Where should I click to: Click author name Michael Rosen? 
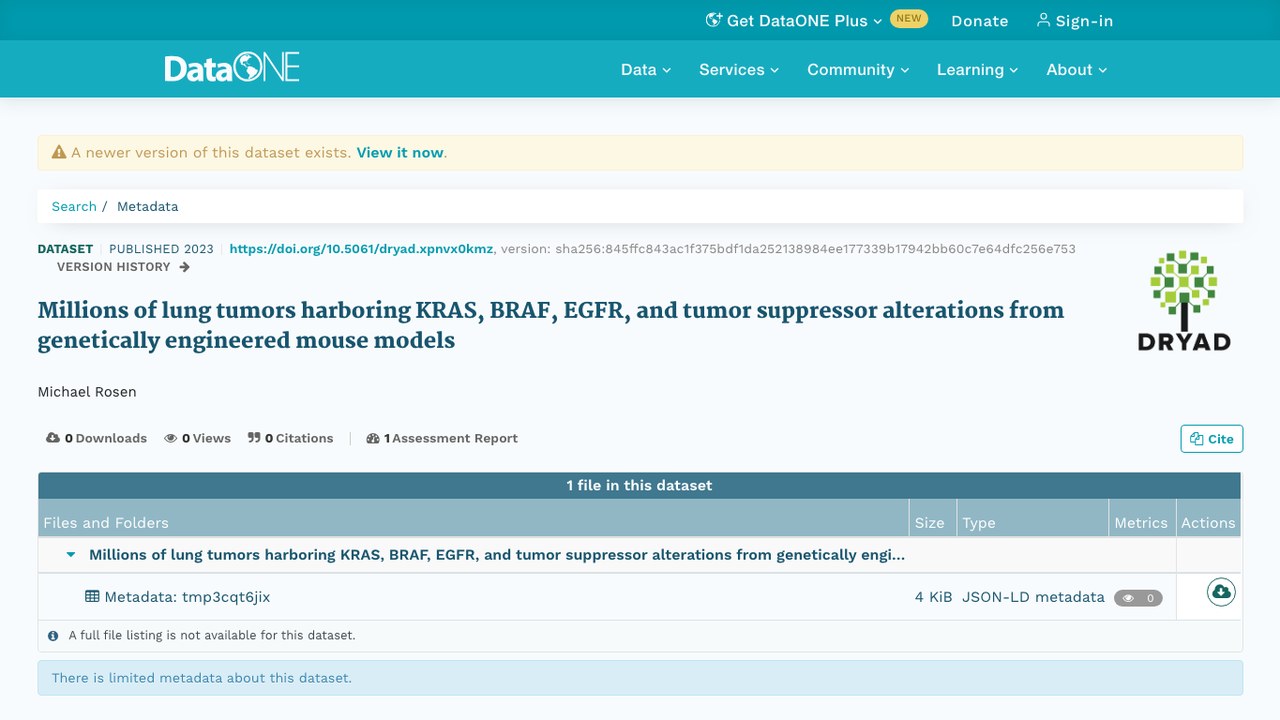(87, 392)
